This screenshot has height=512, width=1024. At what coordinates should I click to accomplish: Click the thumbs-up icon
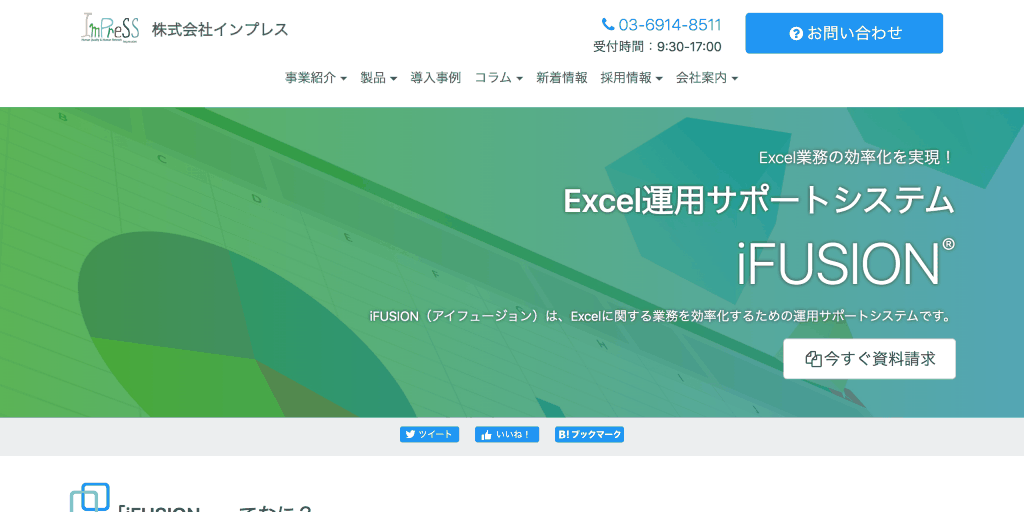click(486, 435)
